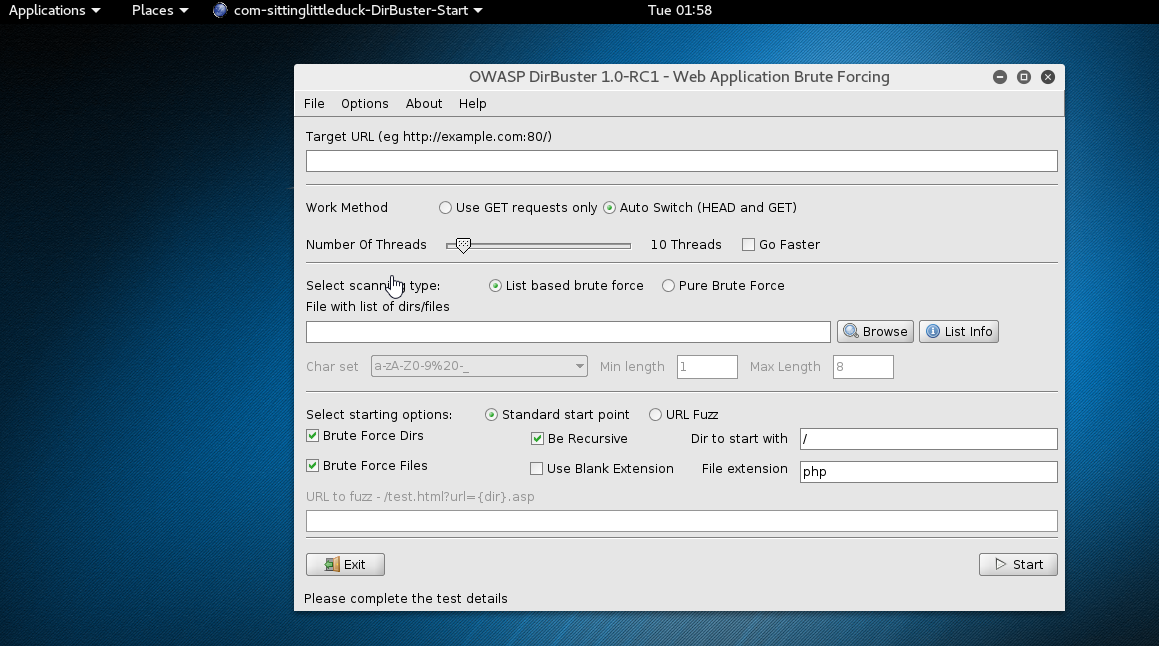Select URL Fuzz starting option
1159x646 pixels.
pos(655,415)
